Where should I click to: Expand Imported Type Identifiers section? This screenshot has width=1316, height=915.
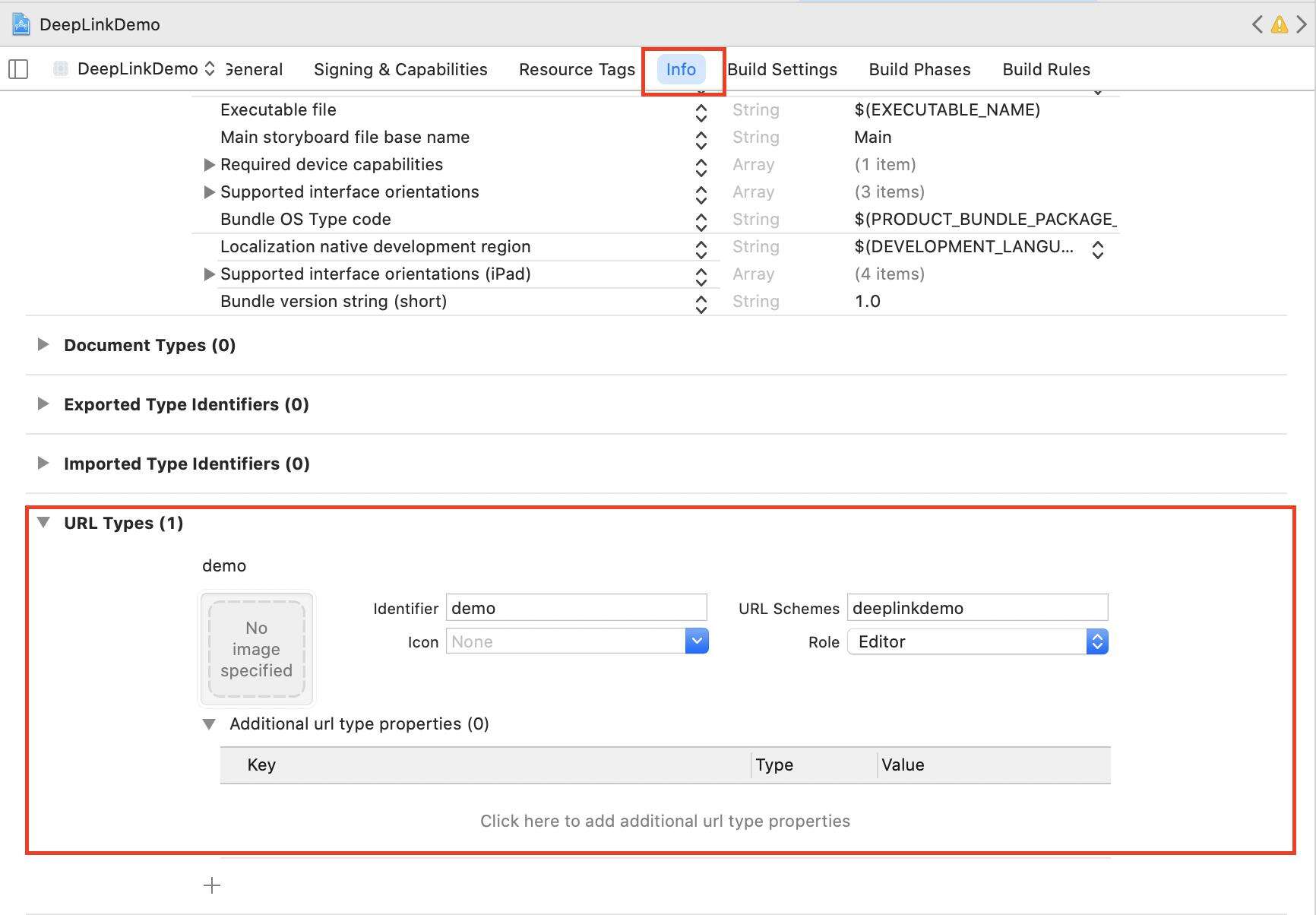43,463
